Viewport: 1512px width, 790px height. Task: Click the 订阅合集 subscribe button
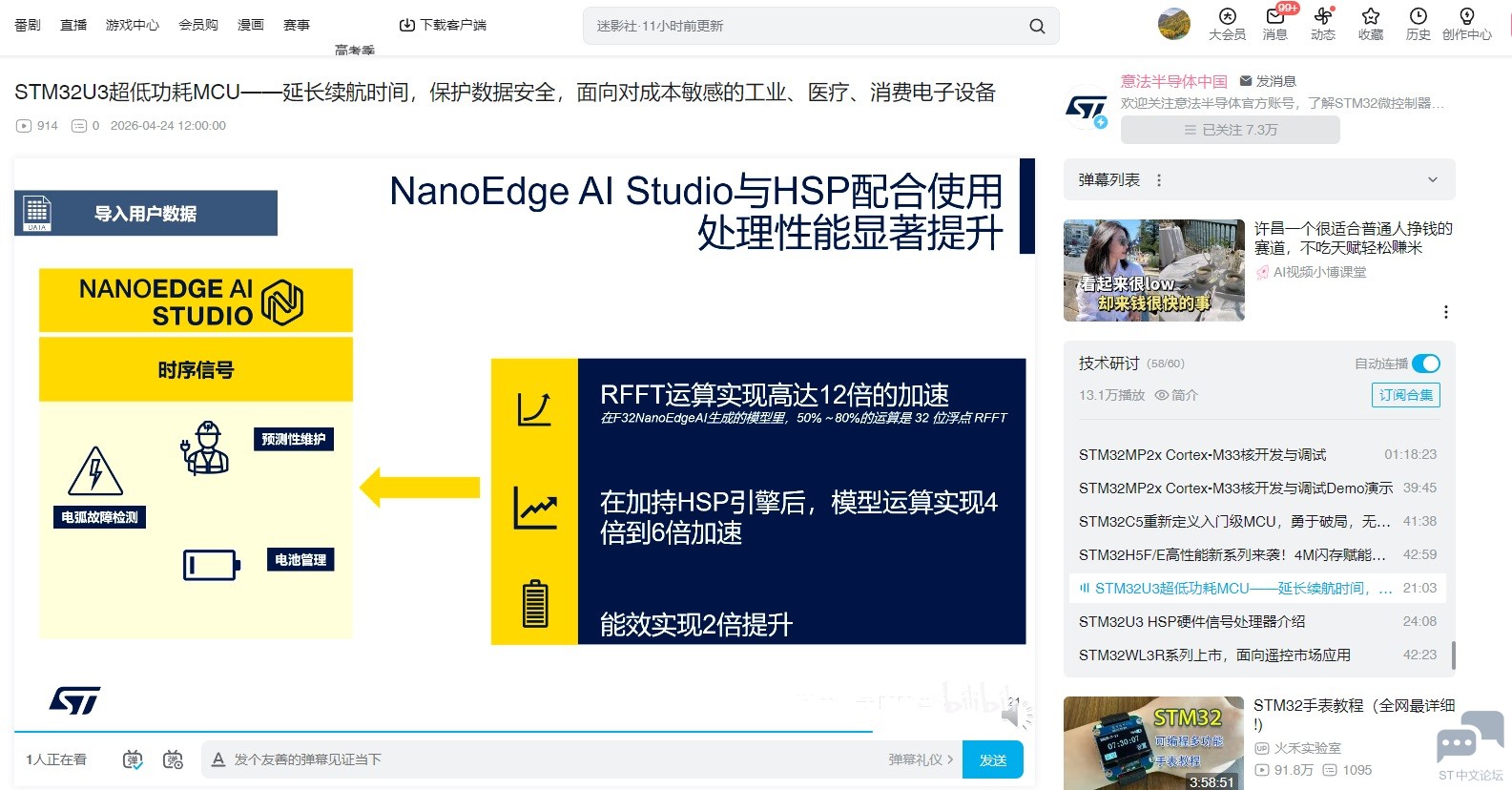1406,395
